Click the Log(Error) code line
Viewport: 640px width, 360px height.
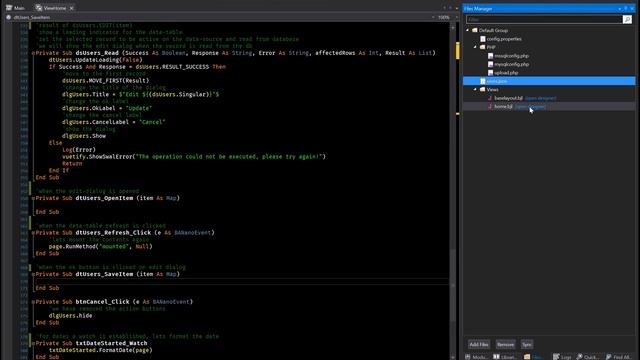(79, 150)
